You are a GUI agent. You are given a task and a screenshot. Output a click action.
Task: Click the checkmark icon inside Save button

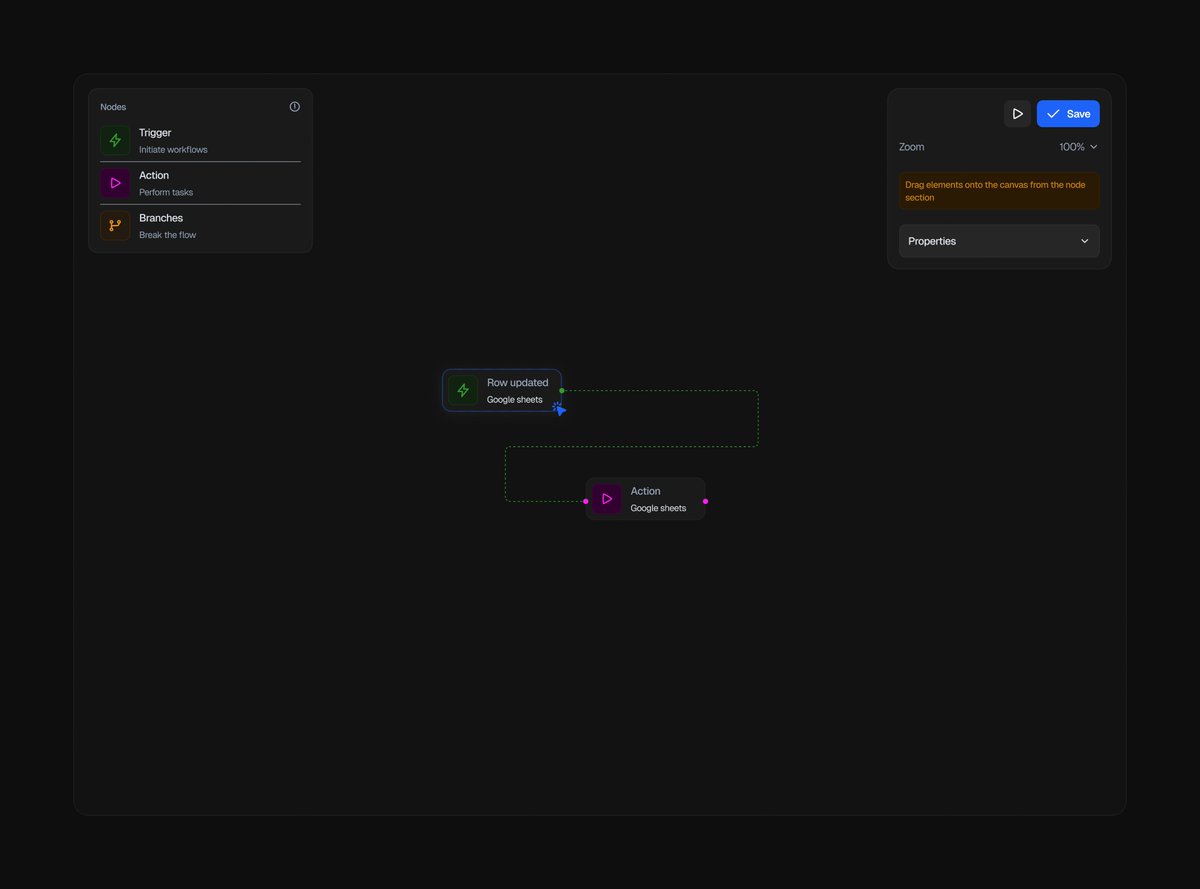pos(1053,113)
